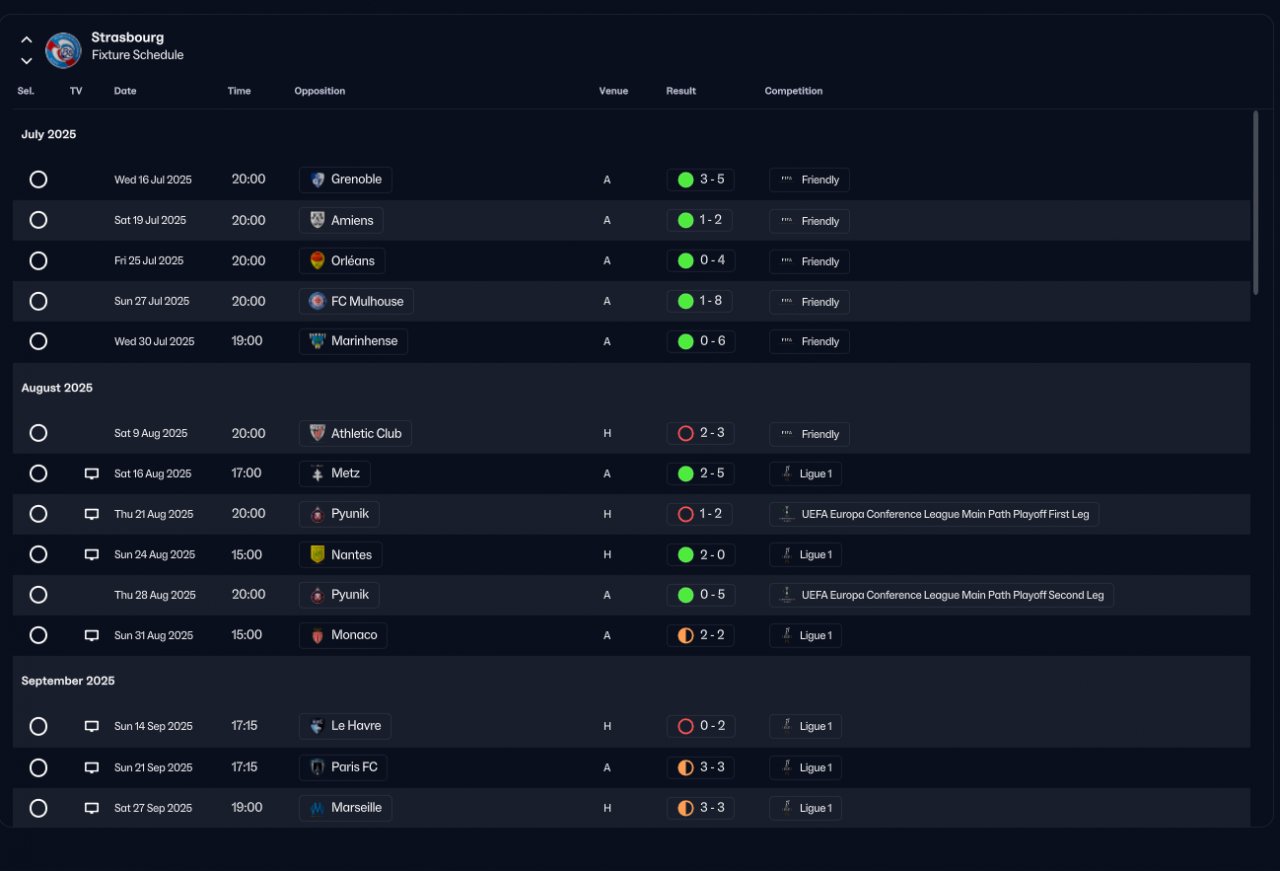This screenshot has width=1280, height=871.
Task: Click the down chevron beside Strasbourg
Action: [x=27, y=61]
